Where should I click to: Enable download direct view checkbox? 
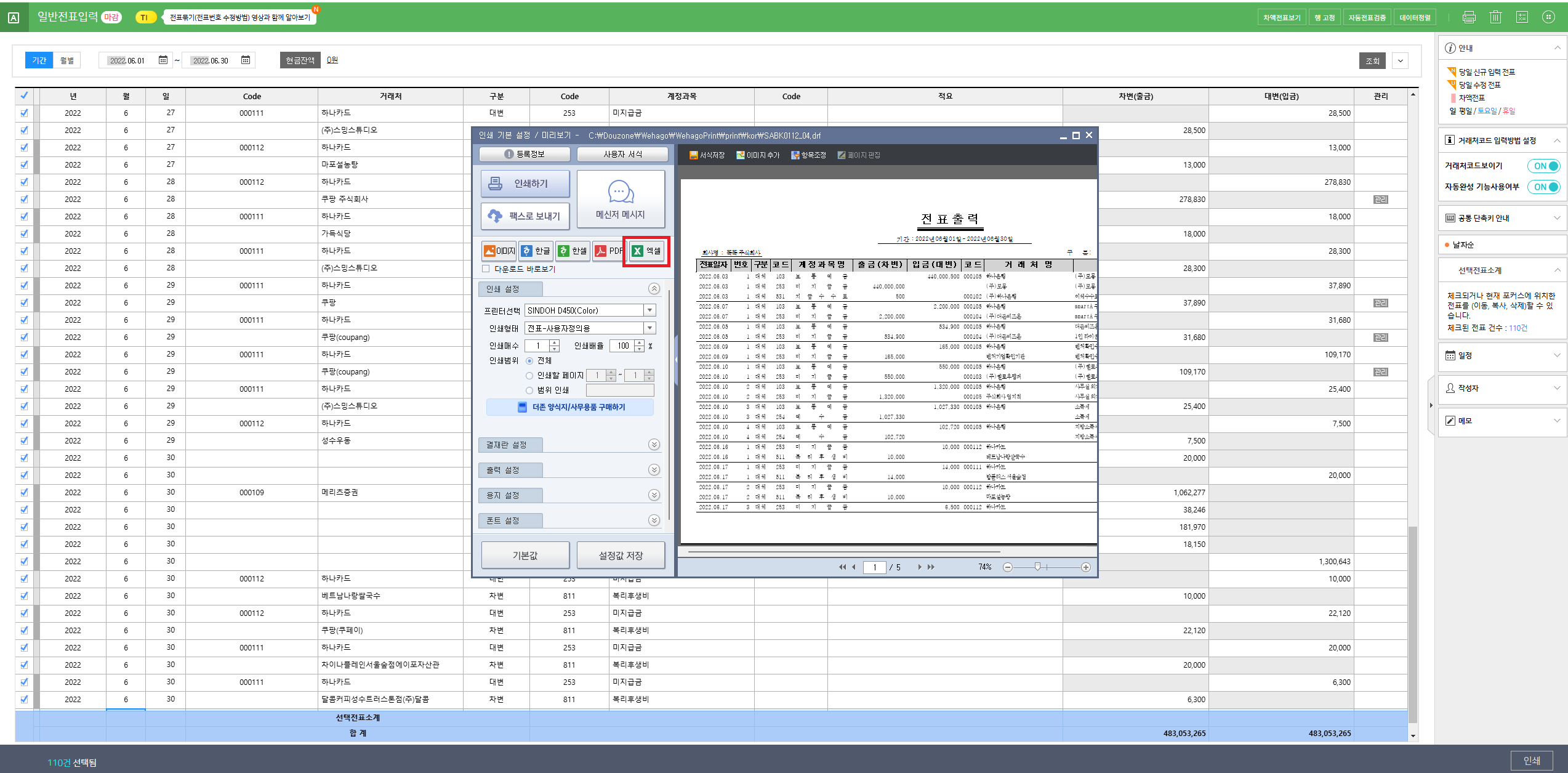click(486, 269)
